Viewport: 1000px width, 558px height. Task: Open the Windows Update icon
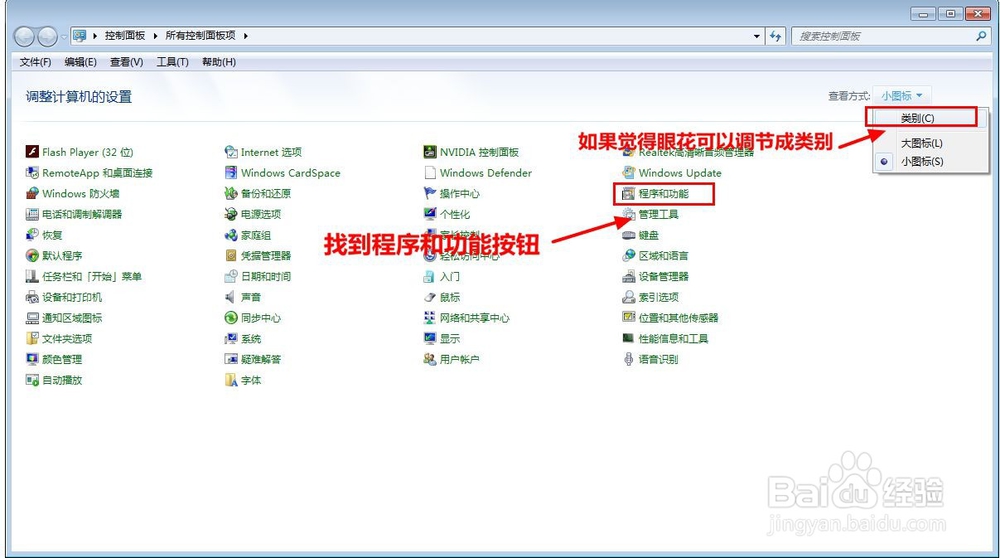pos(629,173)
